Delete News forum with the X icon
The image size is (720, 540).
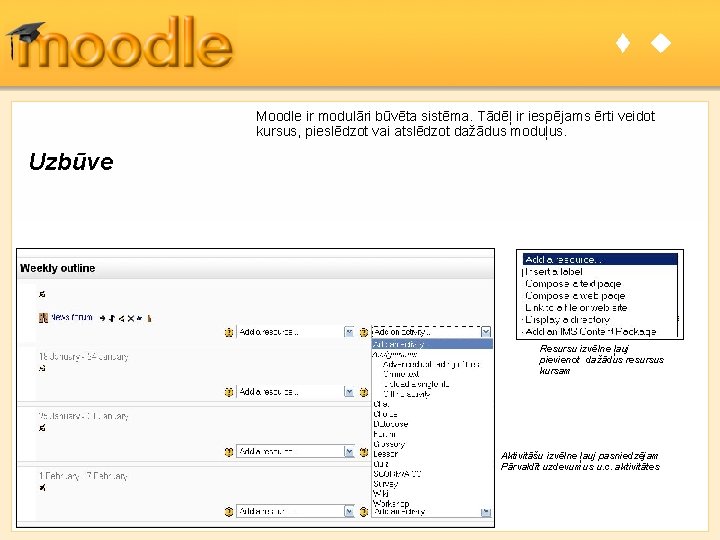point(130,318)
